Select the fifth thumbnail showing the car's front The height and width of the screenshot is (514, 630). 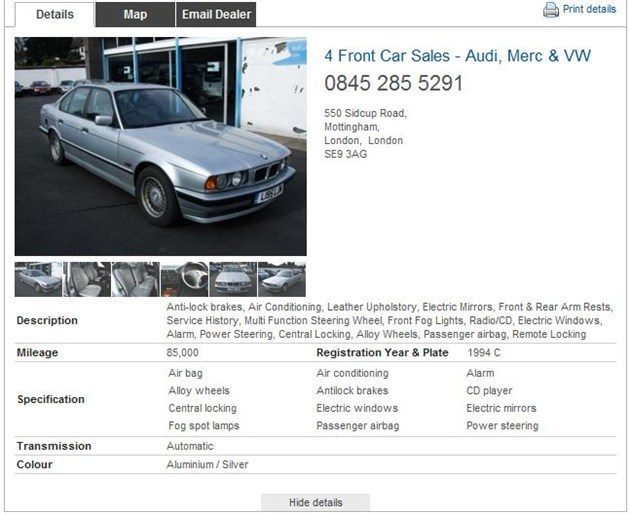233,279
